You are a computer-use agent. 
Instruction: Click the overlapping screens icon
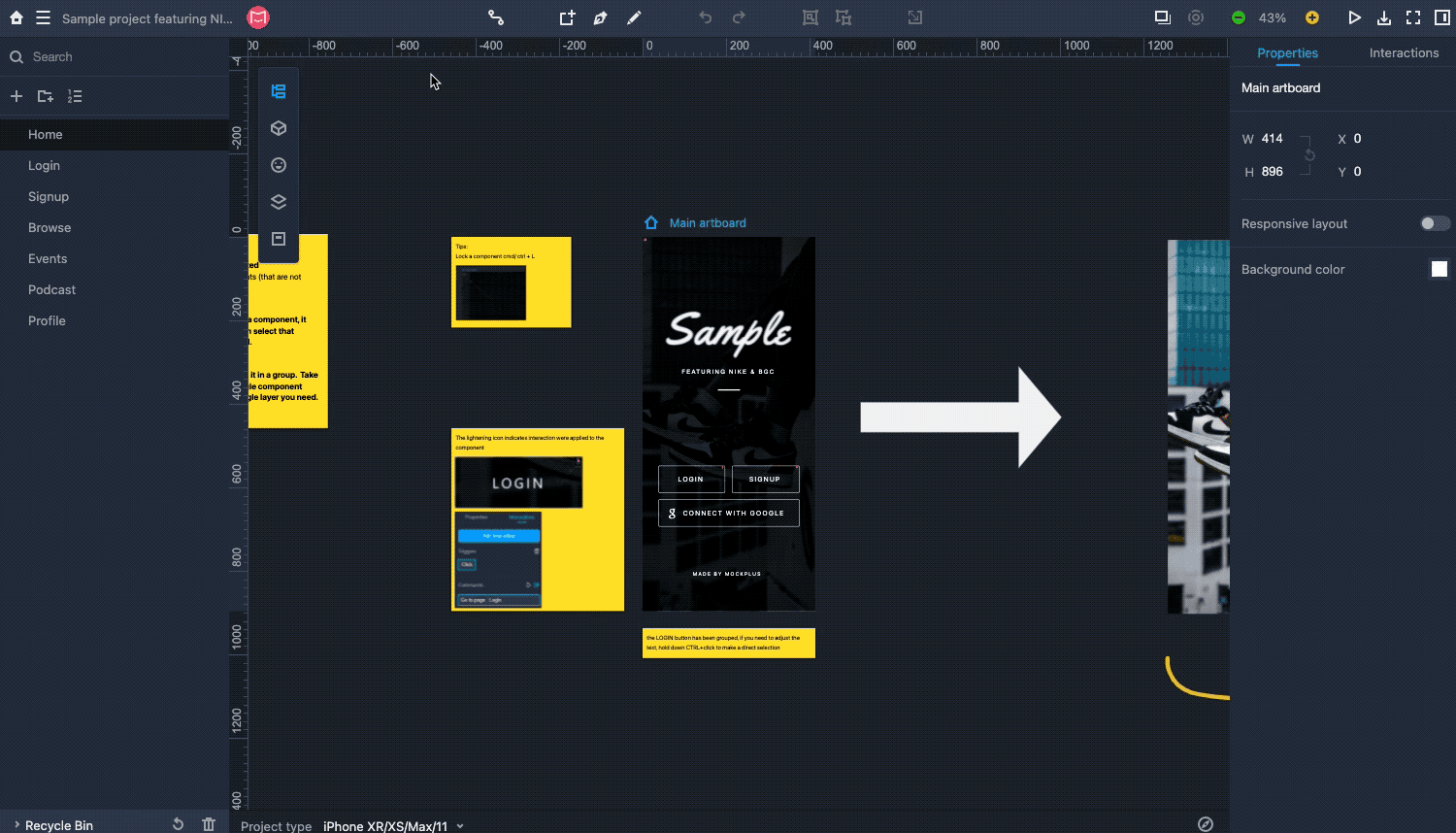(x=1162, y=17)
